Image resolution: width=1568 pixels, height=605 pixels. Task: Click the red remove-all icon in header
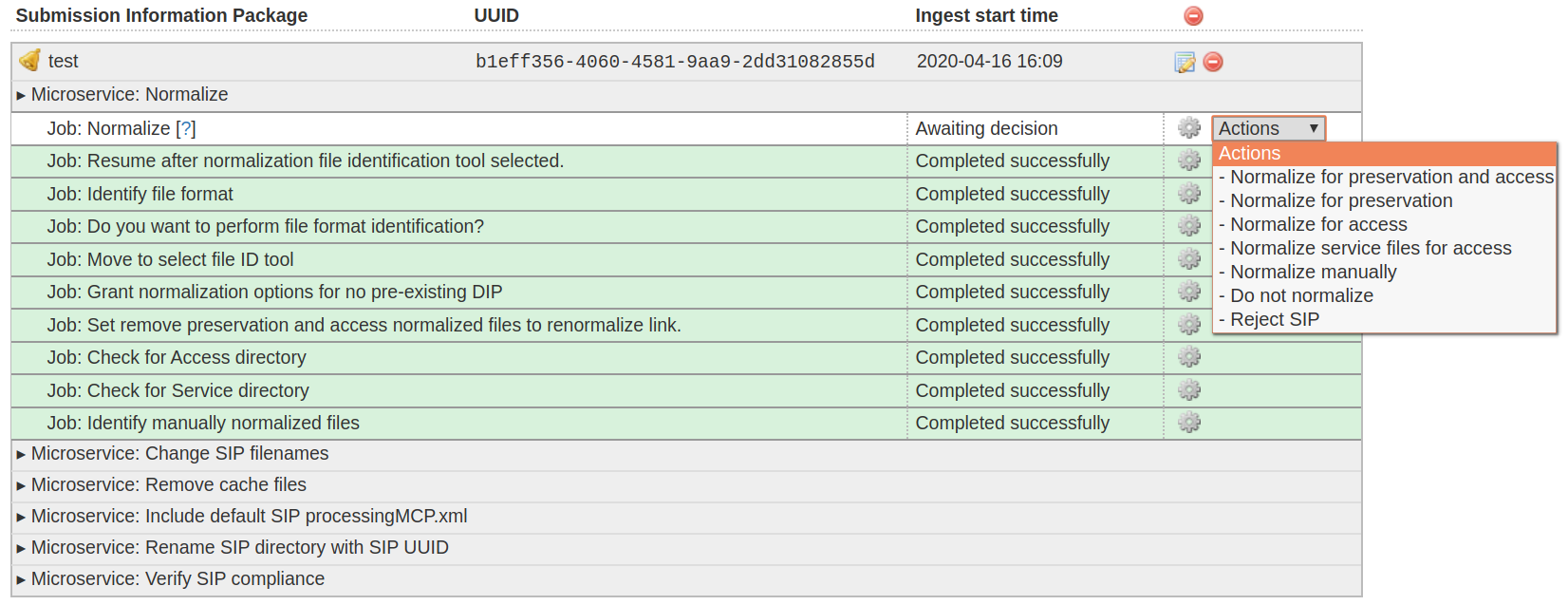[1193, 16]
